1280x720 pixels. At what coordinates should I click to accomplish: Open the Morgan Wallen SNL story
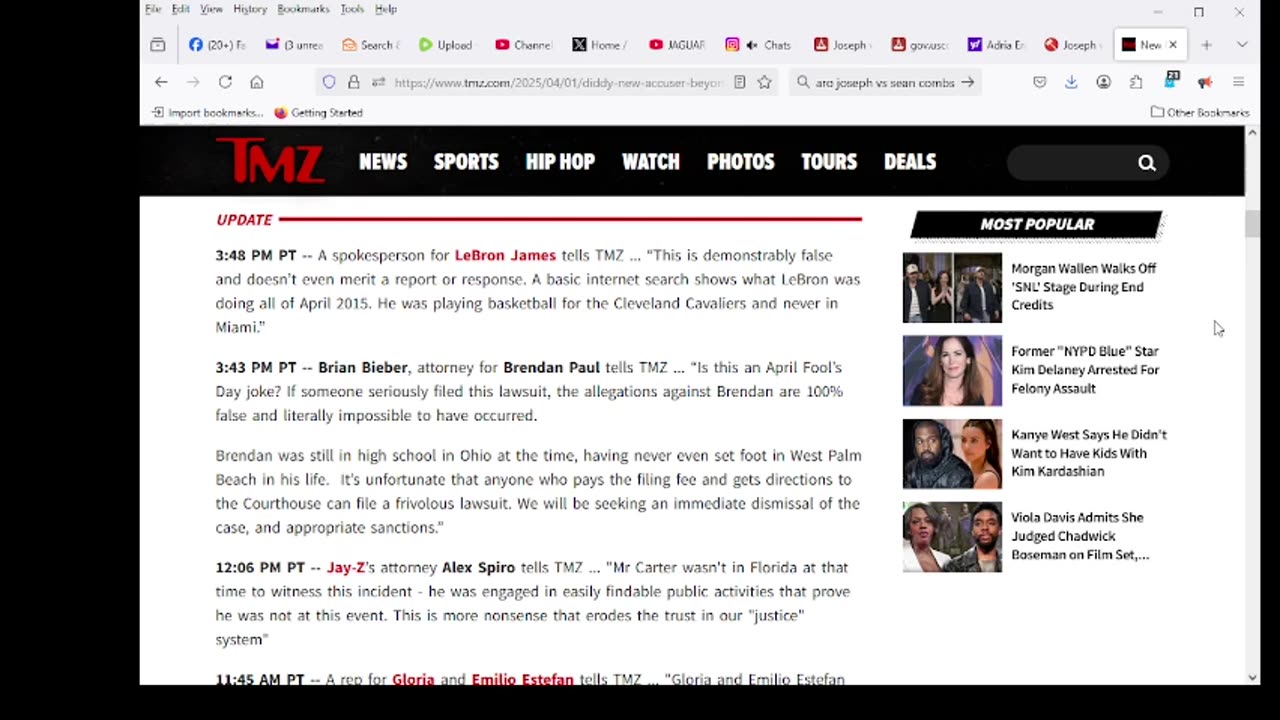click(1084, 287)
